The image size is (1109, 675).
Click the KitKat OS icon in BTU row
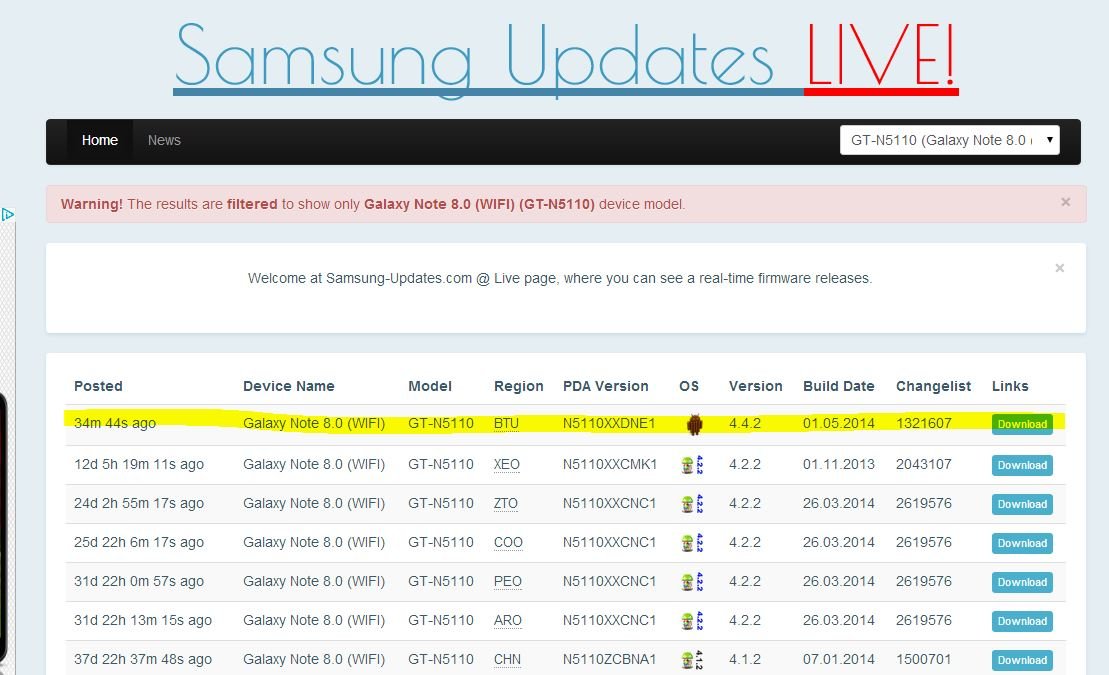695,424
